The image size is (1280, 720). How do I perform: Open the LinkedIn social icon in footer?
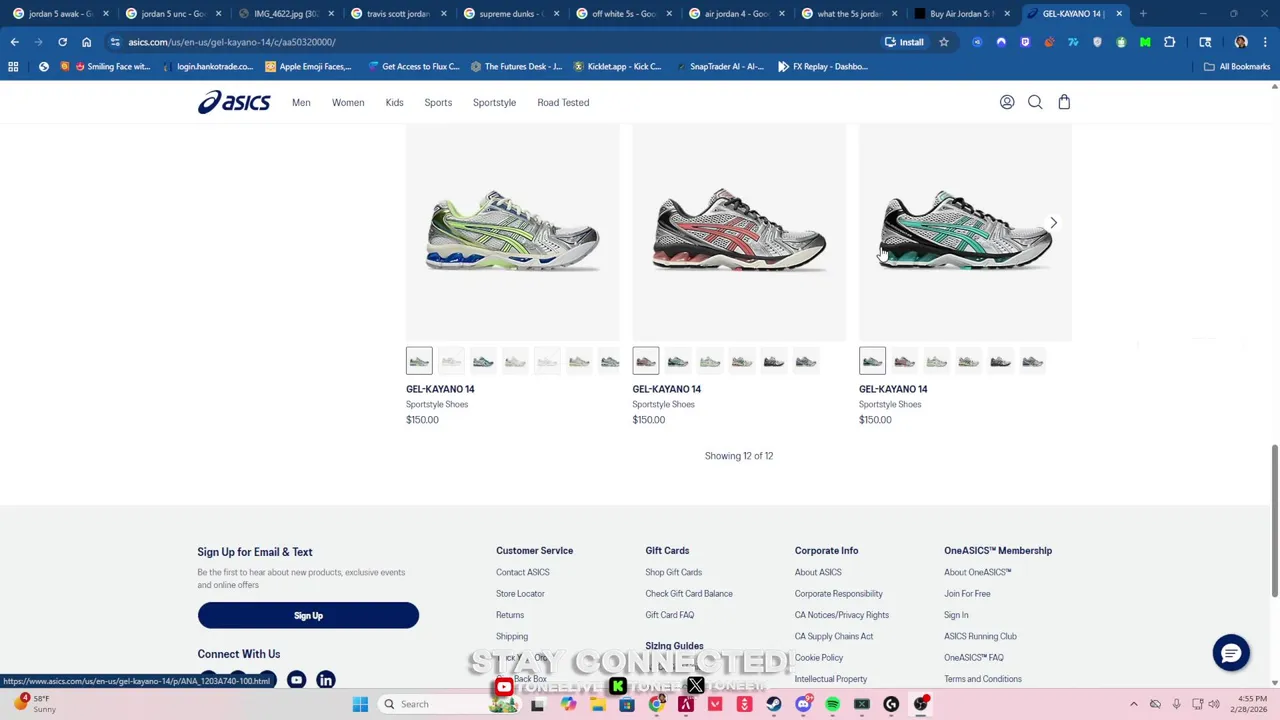pos(325,680)
